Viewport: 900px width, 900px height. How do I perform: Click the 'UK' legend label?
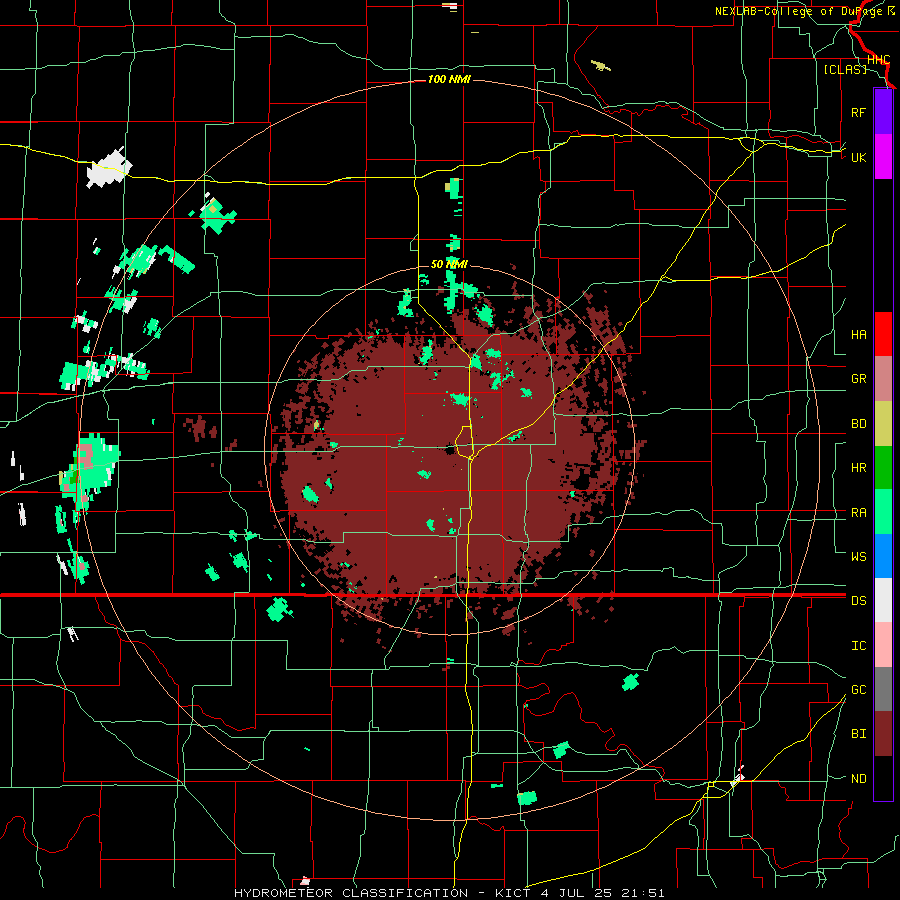(x=858, y=157)
